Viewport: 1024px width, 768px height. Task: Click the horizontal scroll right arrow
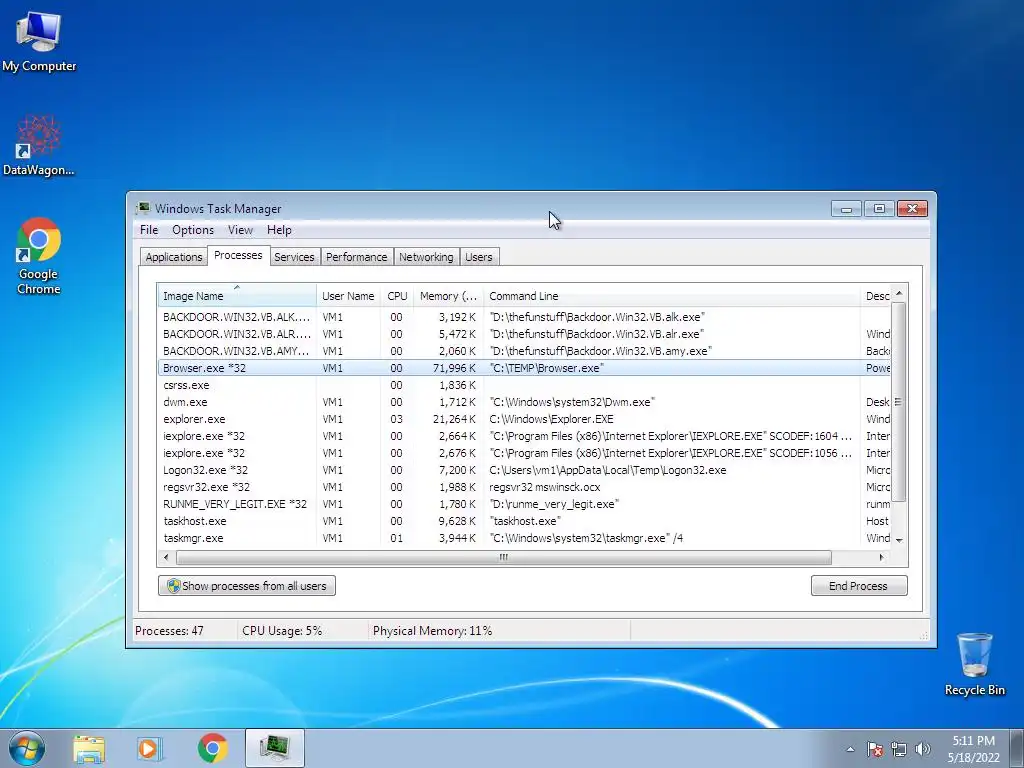(x=882, y=557)
